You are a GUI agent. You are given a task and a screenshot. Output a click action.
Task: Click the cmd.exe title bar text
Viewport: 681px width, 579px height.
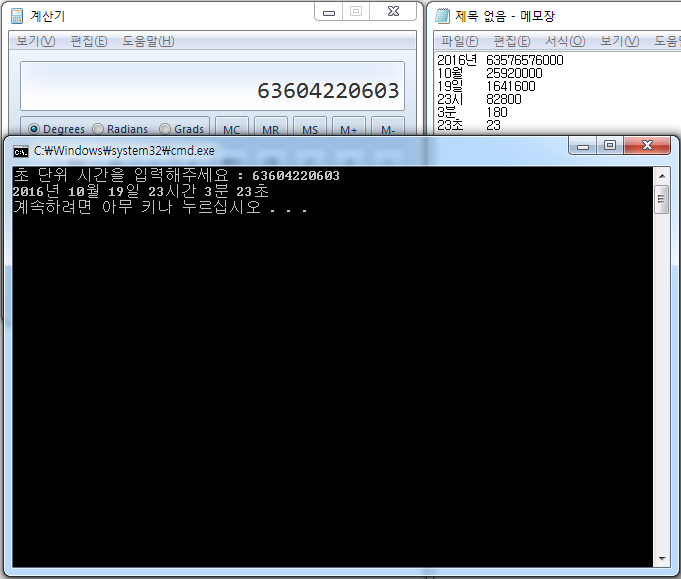124,151
